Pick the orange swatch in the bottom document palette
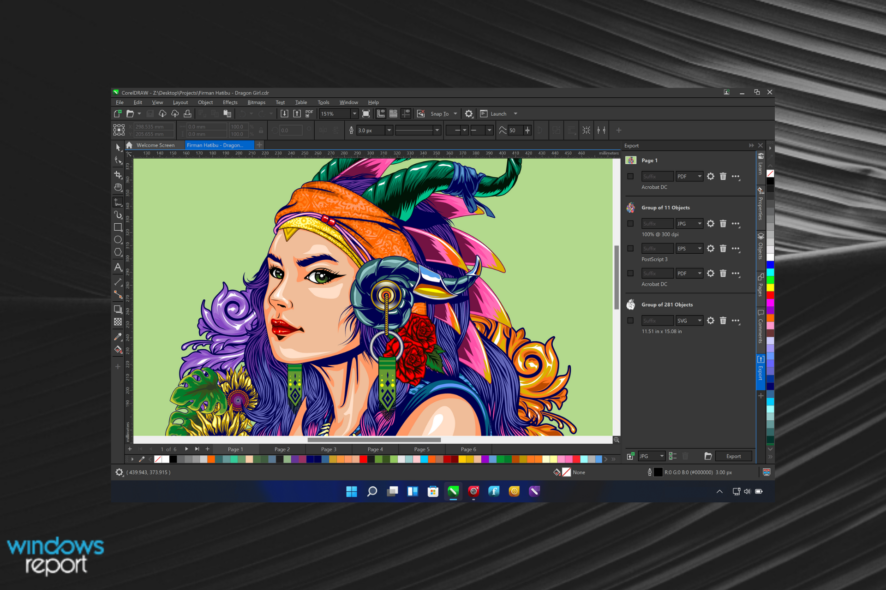Screen dimensions: 886x590 pyautogui.click(x=211, y=459)
